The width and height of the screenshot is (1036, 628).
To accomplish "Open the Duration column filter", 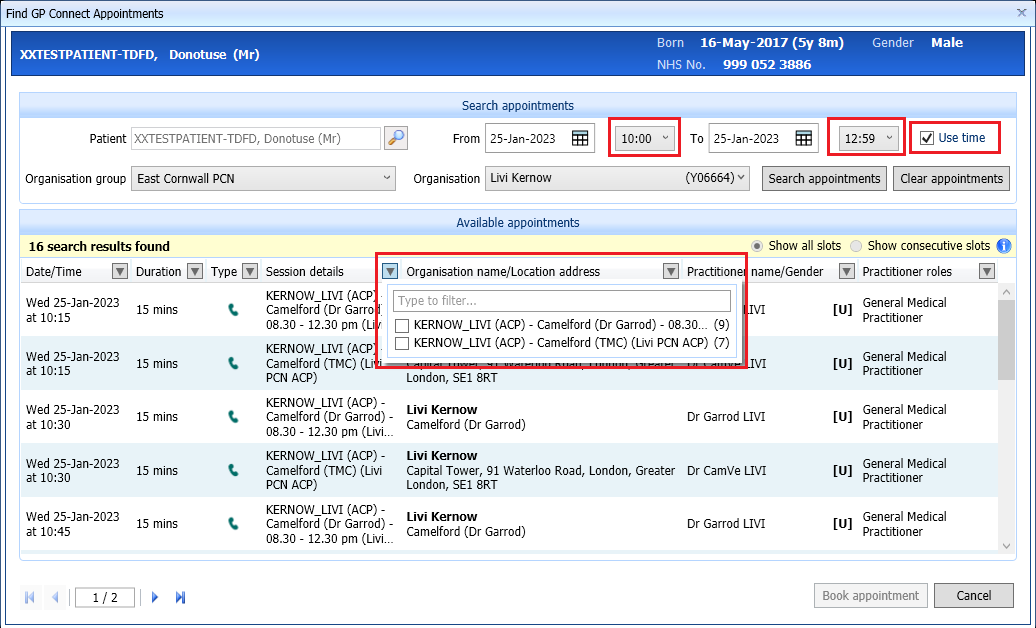I will [x=195, y=271].
